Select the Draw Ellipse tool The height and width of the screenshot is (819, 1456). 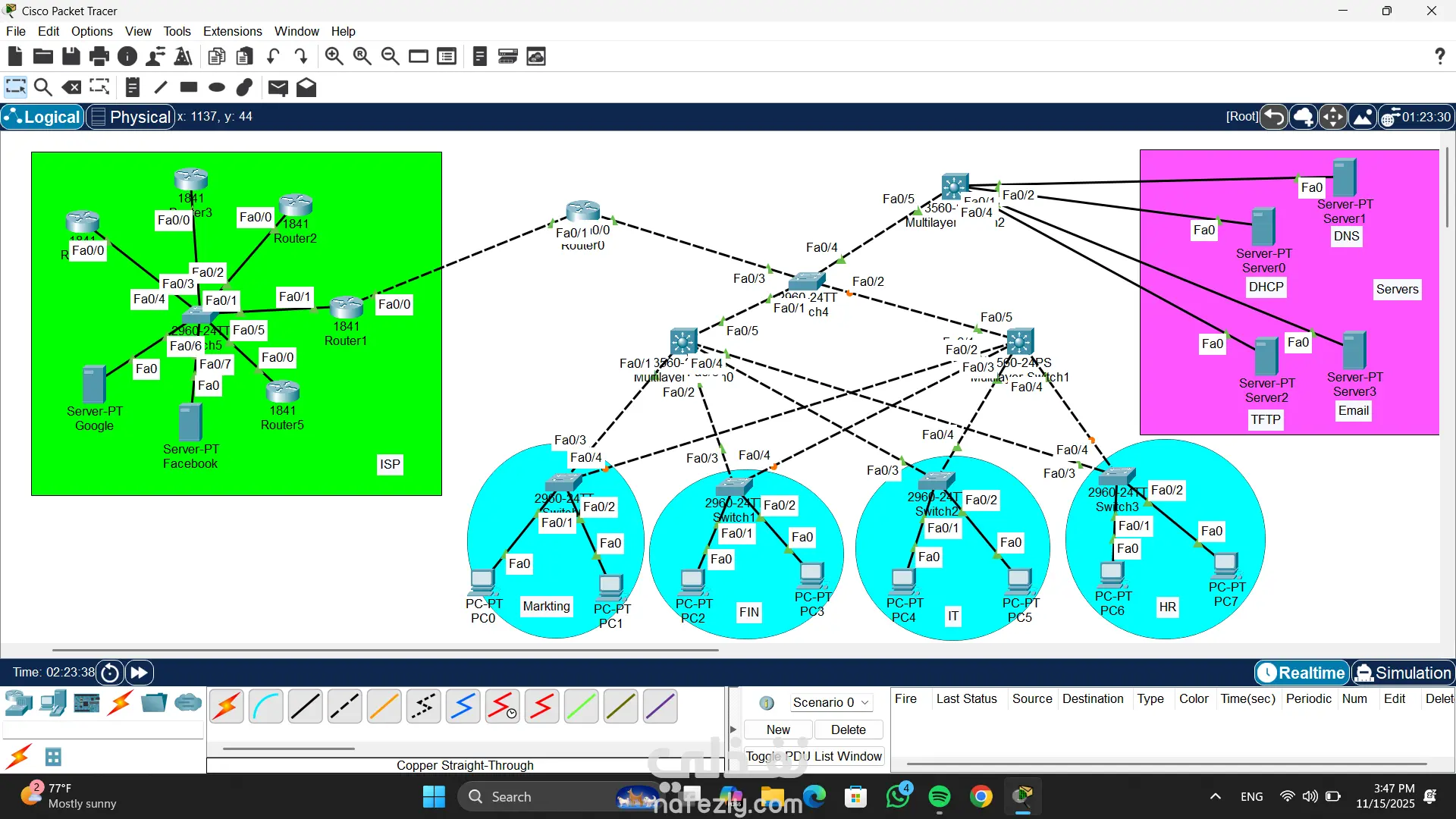pos(217,87)
